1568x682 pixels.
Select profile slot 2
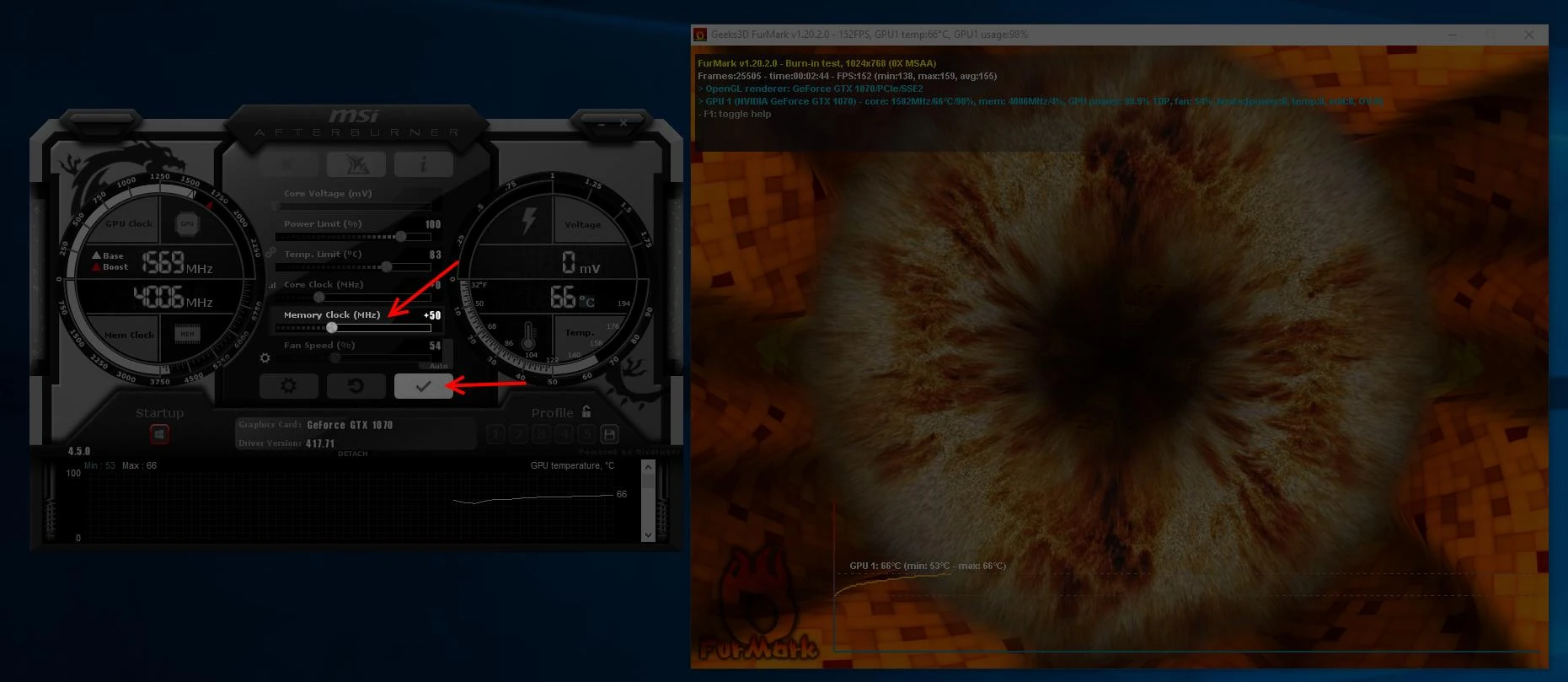click(519, 434)
